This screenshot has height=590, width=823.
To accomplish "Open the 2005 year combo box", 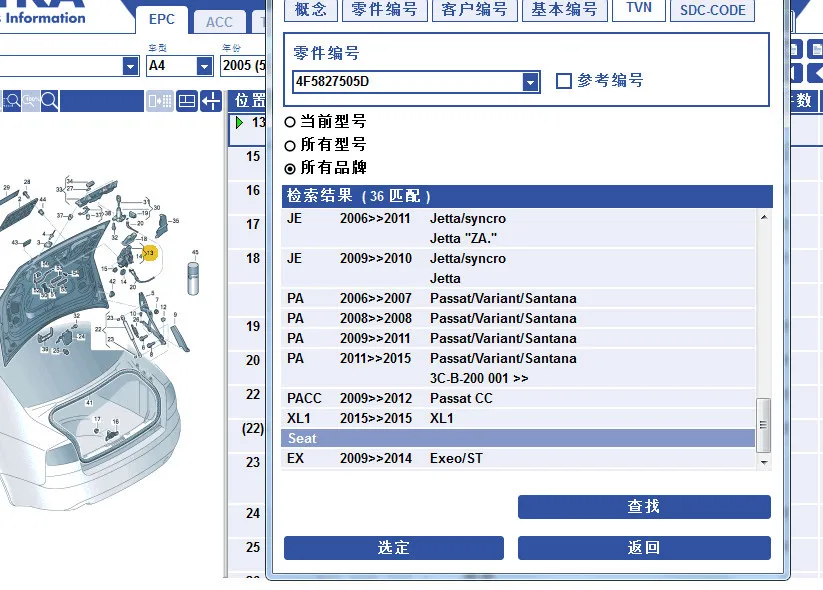I will click(x=244, y=66).
